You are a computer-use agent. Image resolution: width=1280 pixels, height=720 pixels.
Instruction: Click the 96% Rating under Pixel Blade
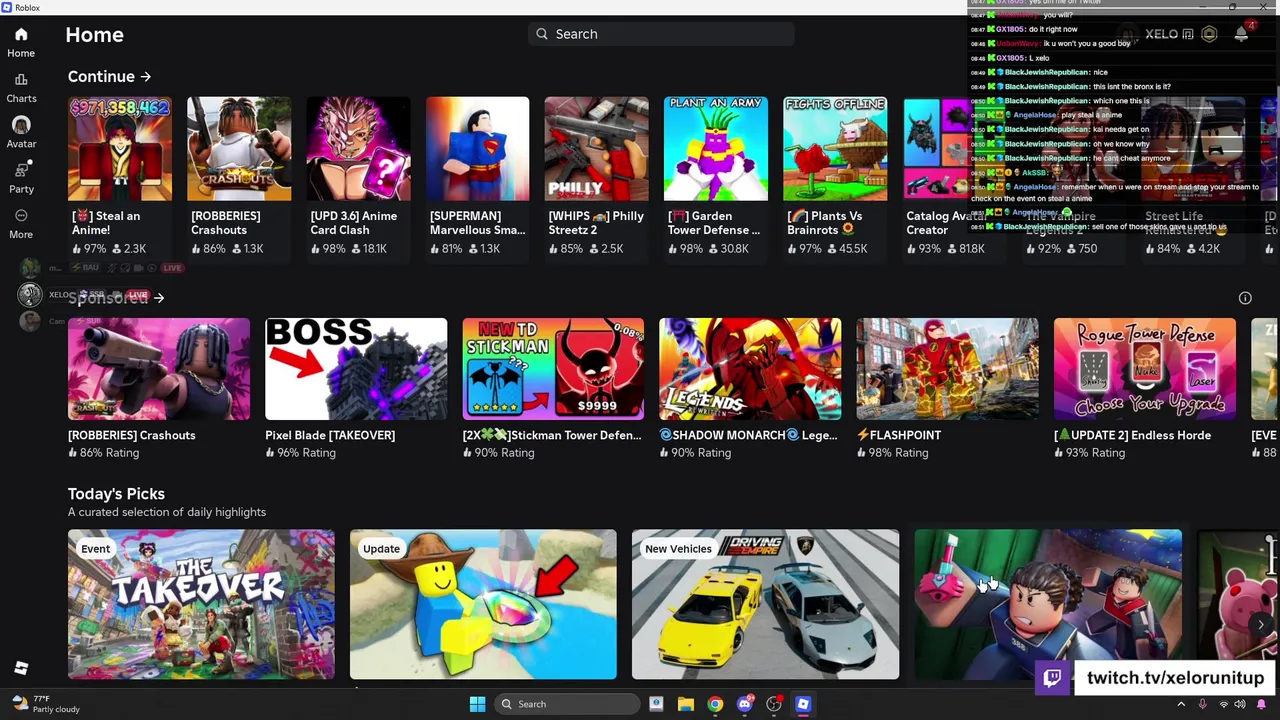tap(301, 453)
